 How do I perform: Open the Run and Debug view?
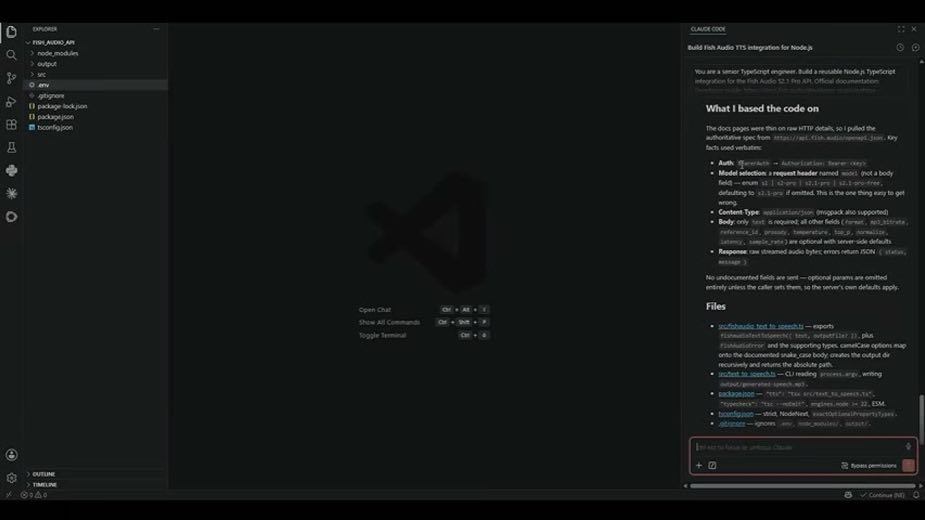coord(11,102)
